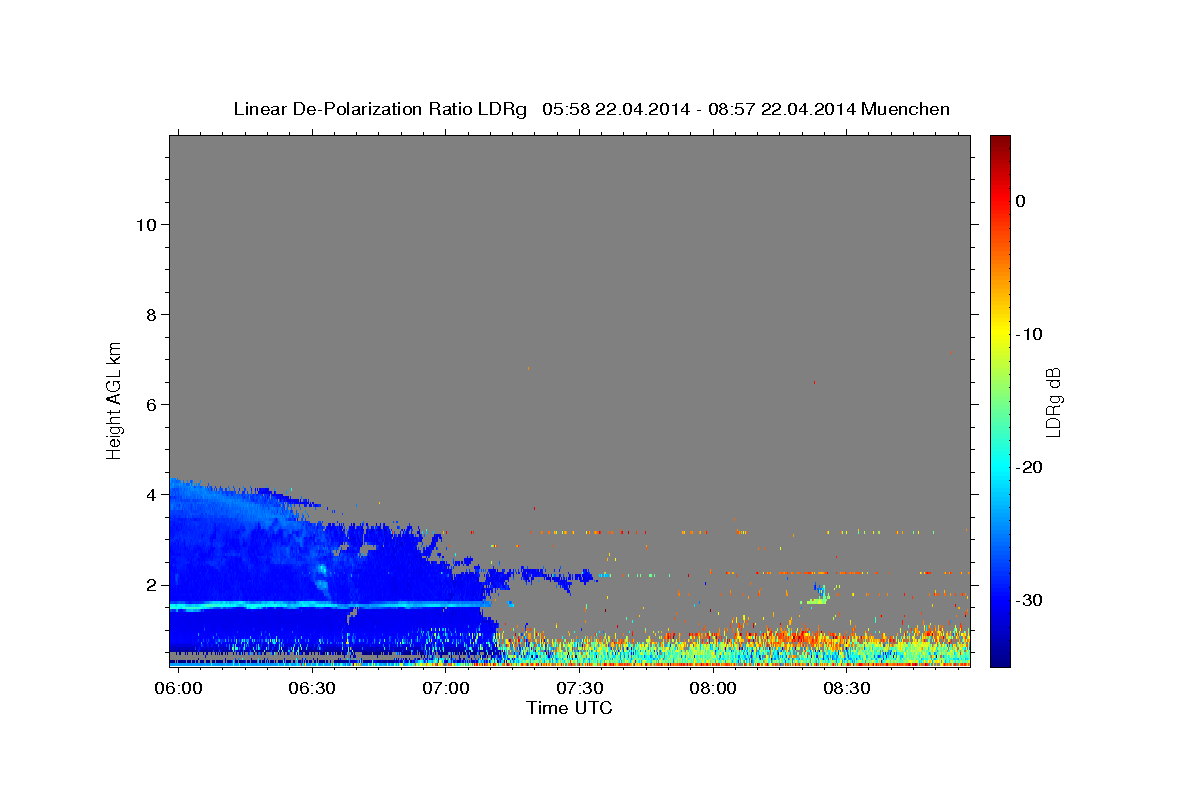The height and width of the screenshot is (800, 1200).
Task: Click the 08:30 time tick label
Action: click(x=847, y=689)
